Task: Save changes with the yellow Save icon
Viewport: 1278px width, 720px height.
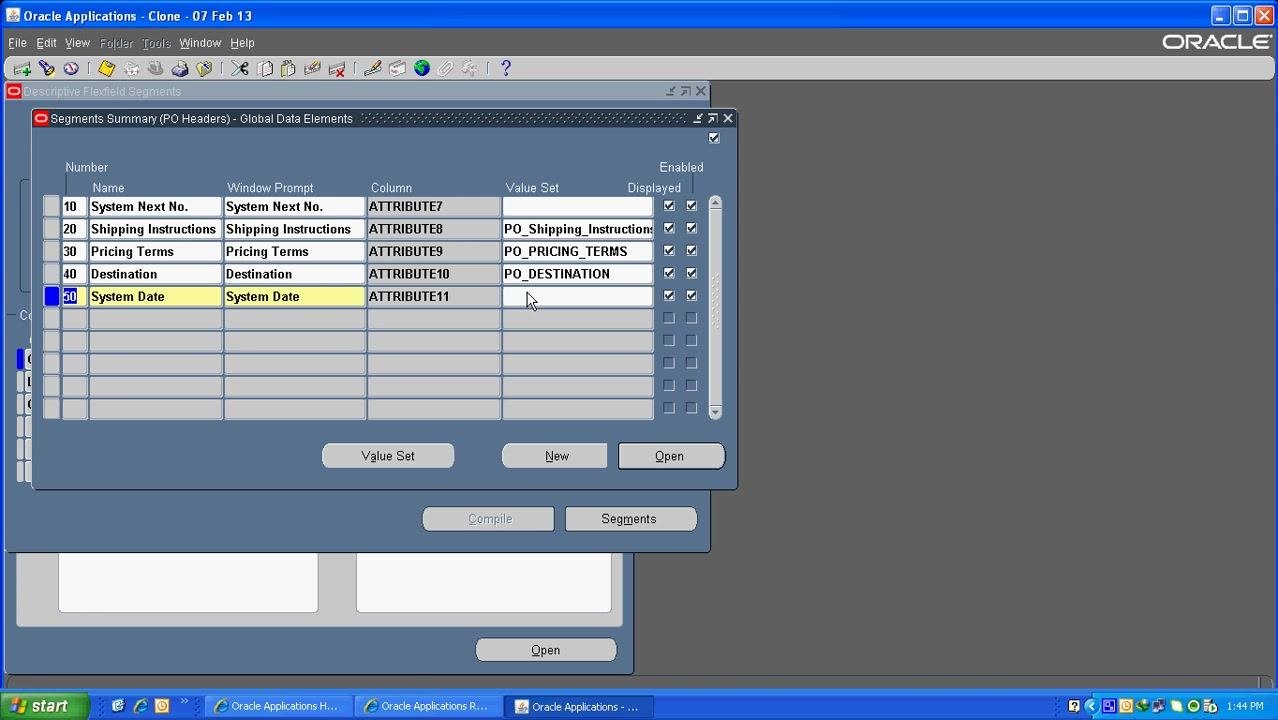Action: click(x=106, y=69)
